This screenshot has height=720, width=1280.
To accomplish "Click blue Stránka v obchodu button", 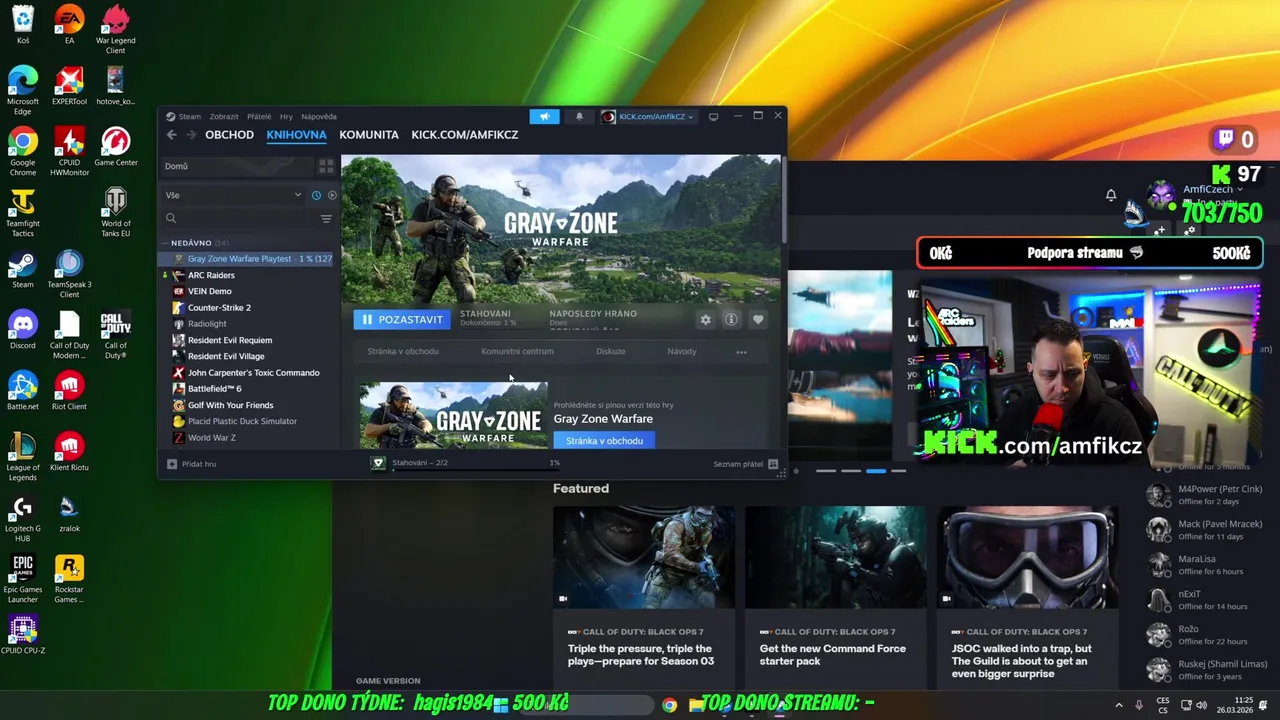I will click(x=604, y=440).
